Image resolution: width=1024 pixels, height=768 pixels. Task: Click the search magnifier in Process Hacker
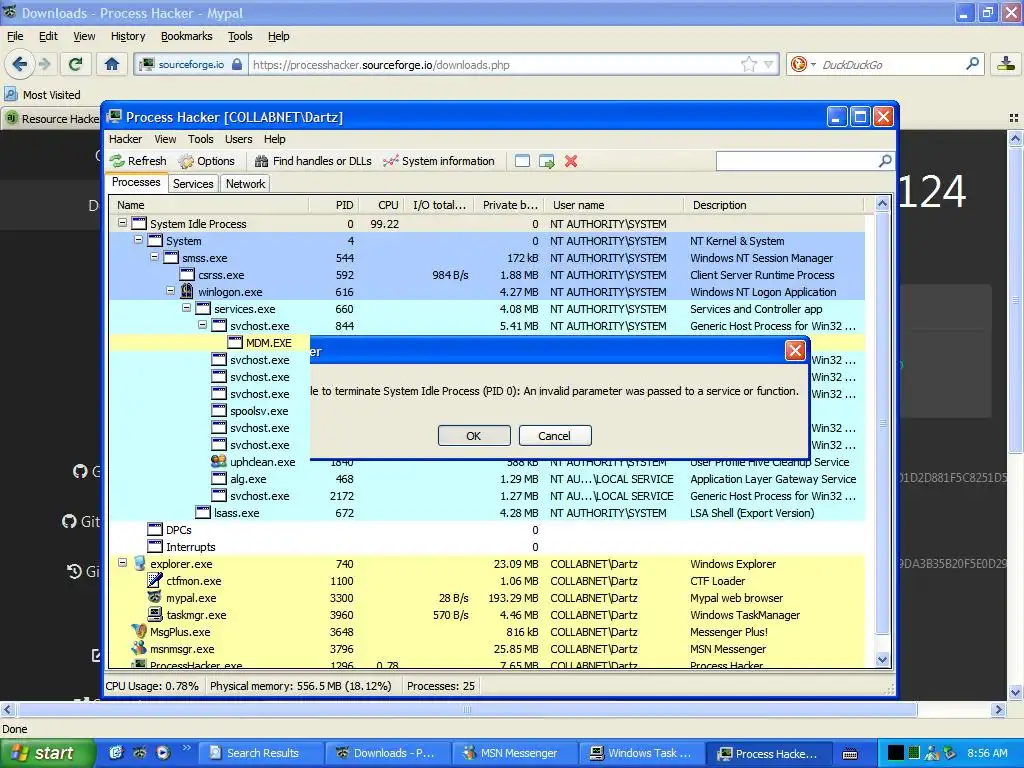(885, 161)
